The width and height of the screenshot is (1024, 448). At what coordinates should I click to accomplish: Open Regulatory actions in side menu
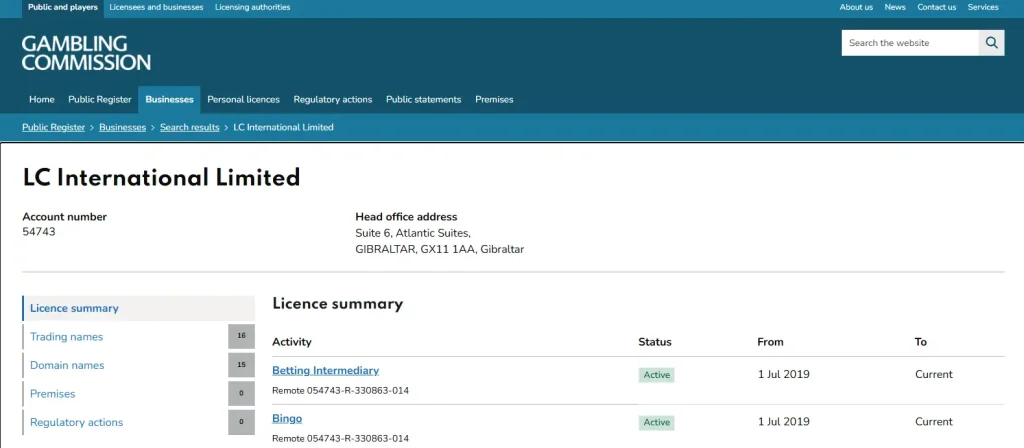point(76,423)
